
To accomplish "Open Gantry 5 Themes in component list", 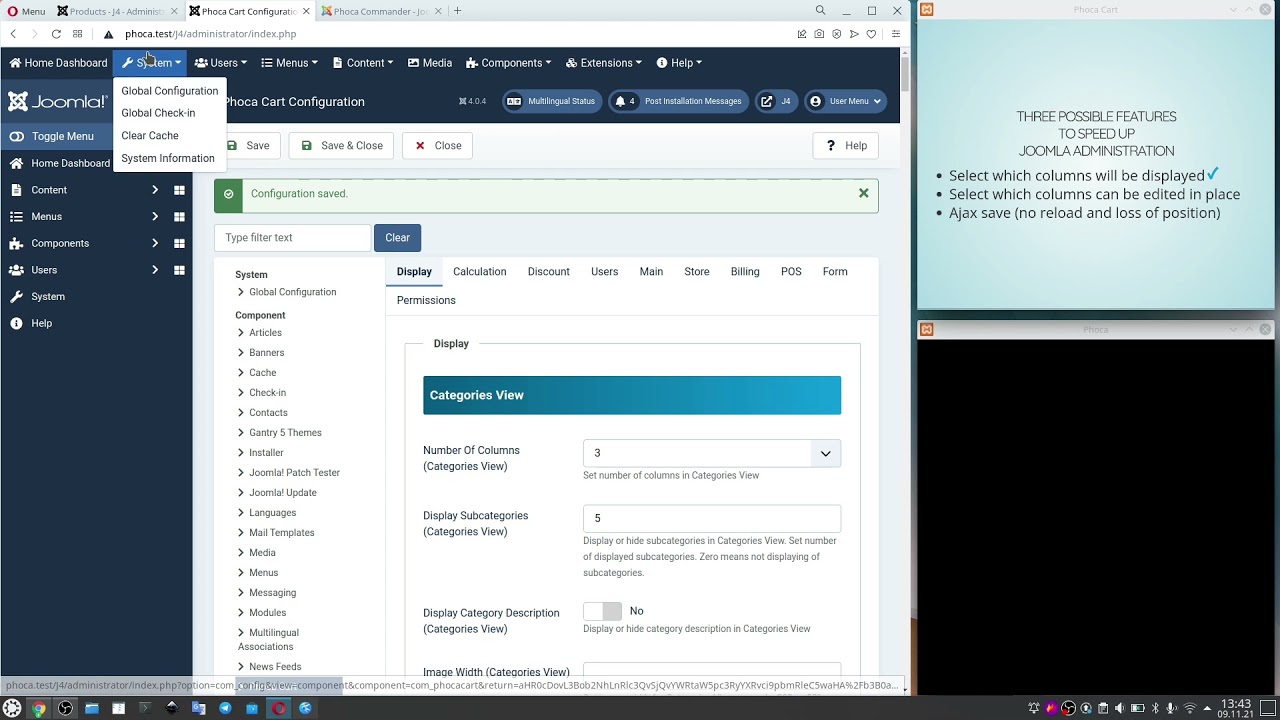I will point(285,433).
